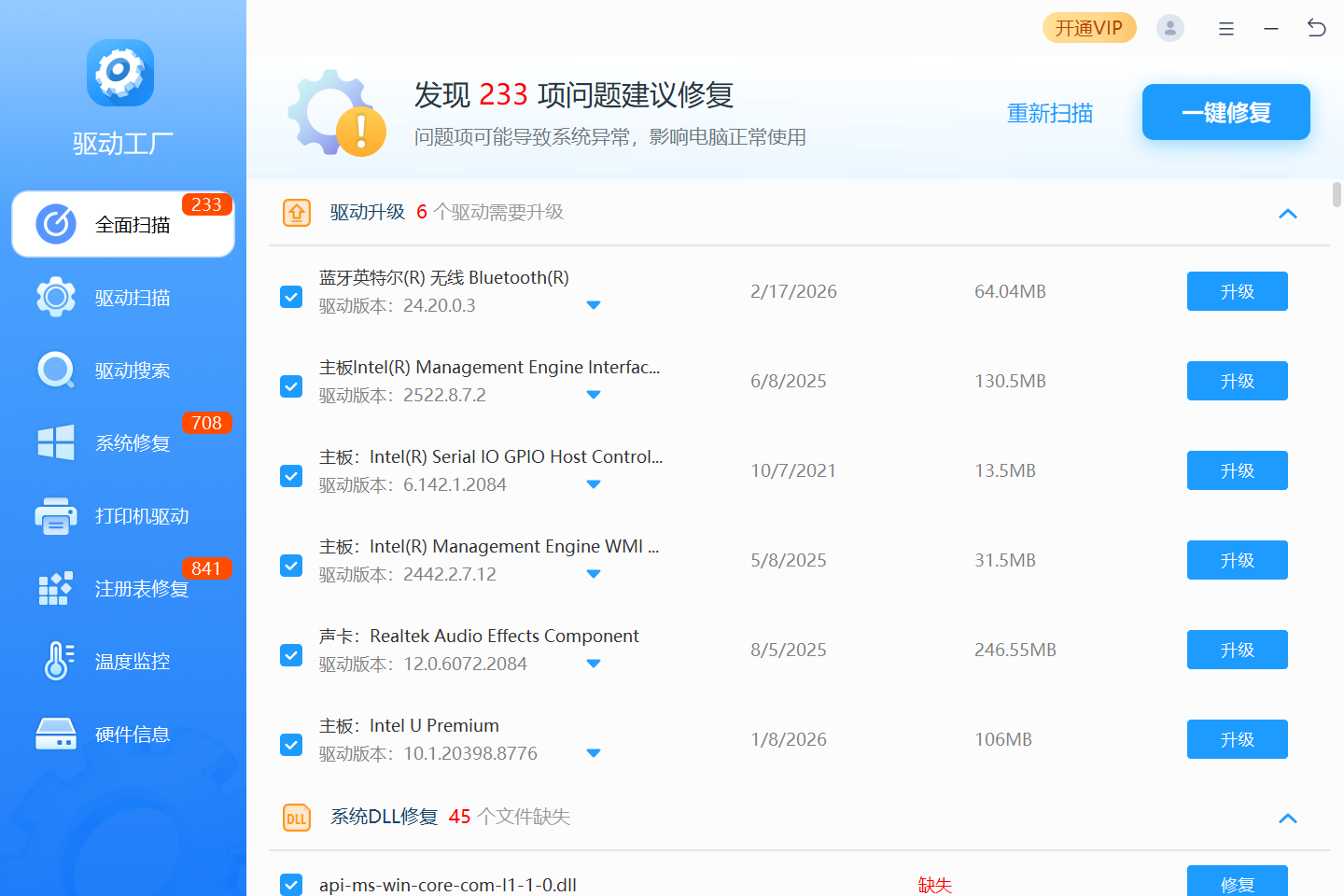Switch to the 温度监控 tab
This screenshot has width=1344, height=896.
pos(123,661)
